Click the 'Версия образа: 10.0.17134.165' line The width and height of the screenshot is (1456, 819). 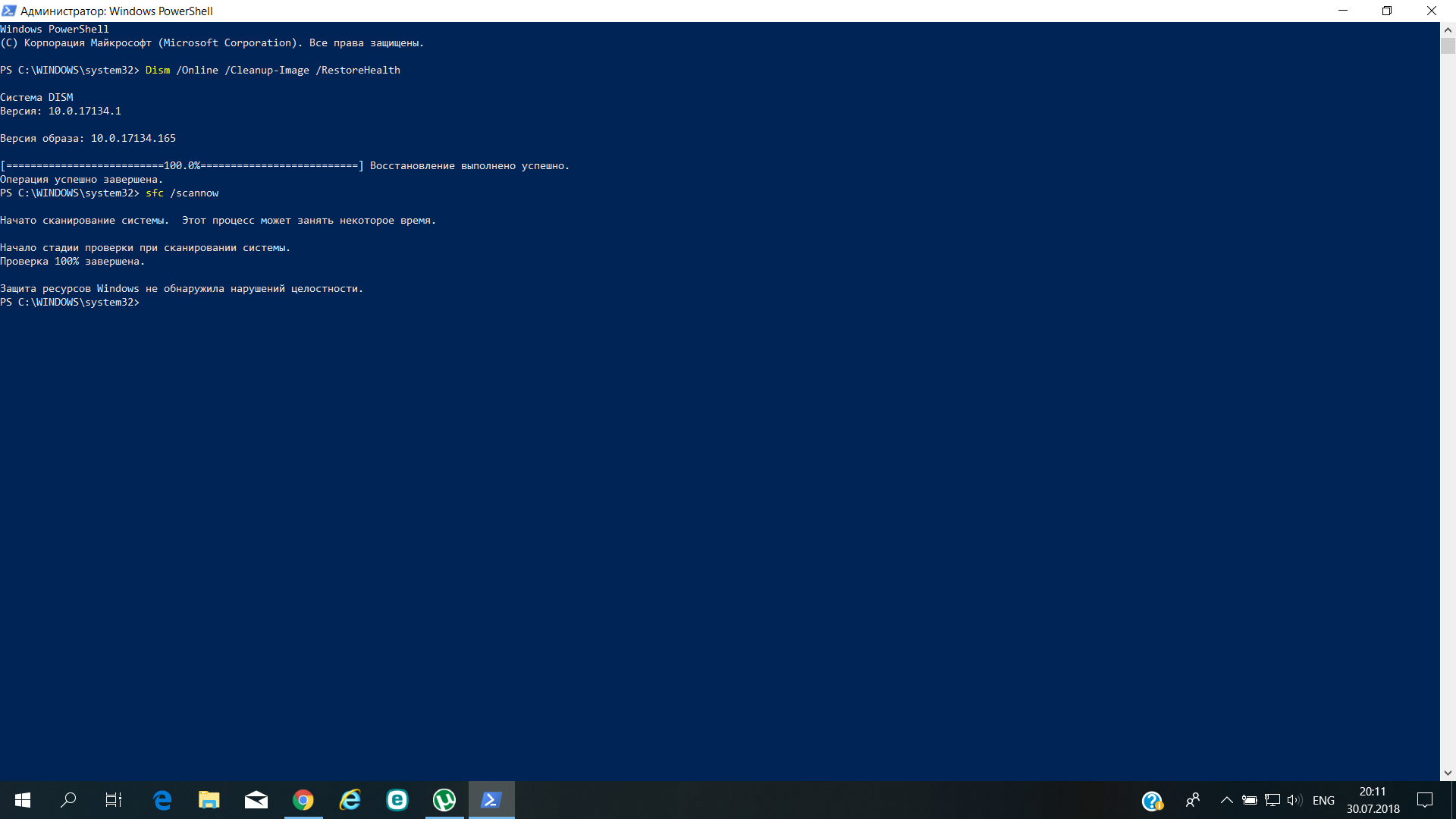tap(88, 139)
